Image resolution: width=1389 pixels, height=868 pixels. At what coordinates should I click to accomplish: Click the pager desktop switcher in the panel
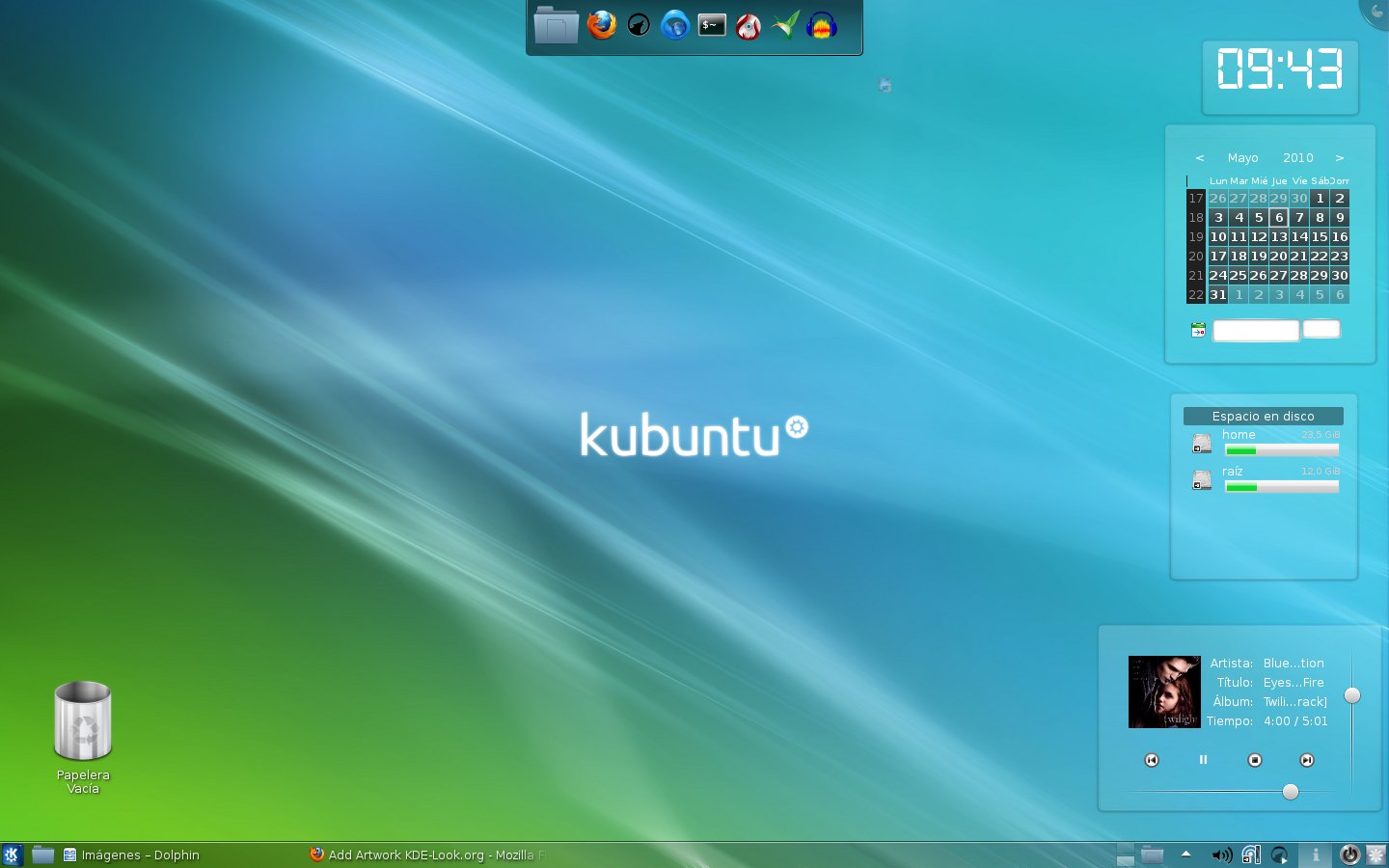1125,854
